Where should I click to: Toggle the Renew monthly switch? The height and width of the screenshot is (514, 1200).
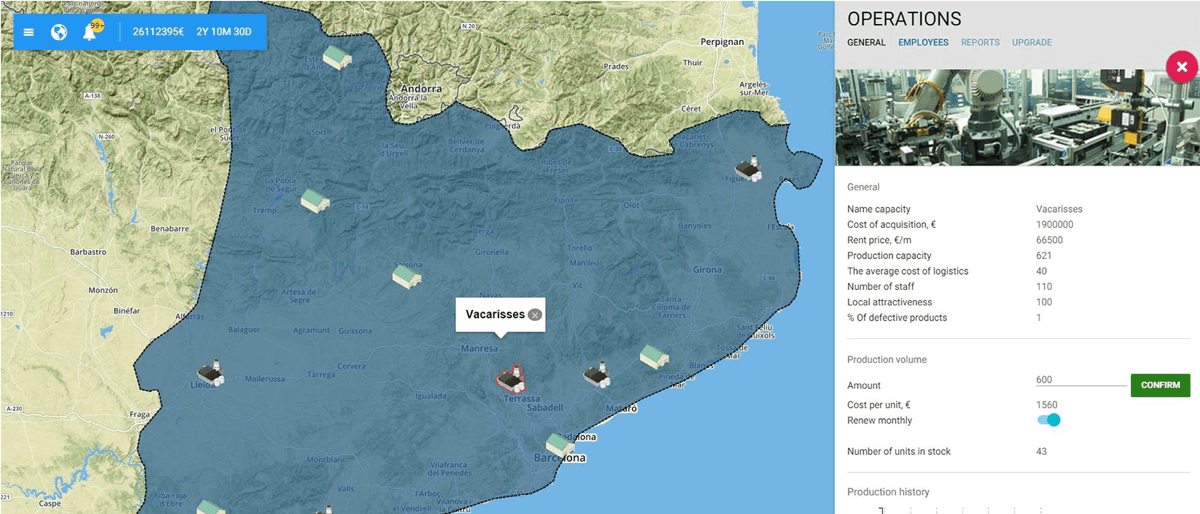point(1048,420)
